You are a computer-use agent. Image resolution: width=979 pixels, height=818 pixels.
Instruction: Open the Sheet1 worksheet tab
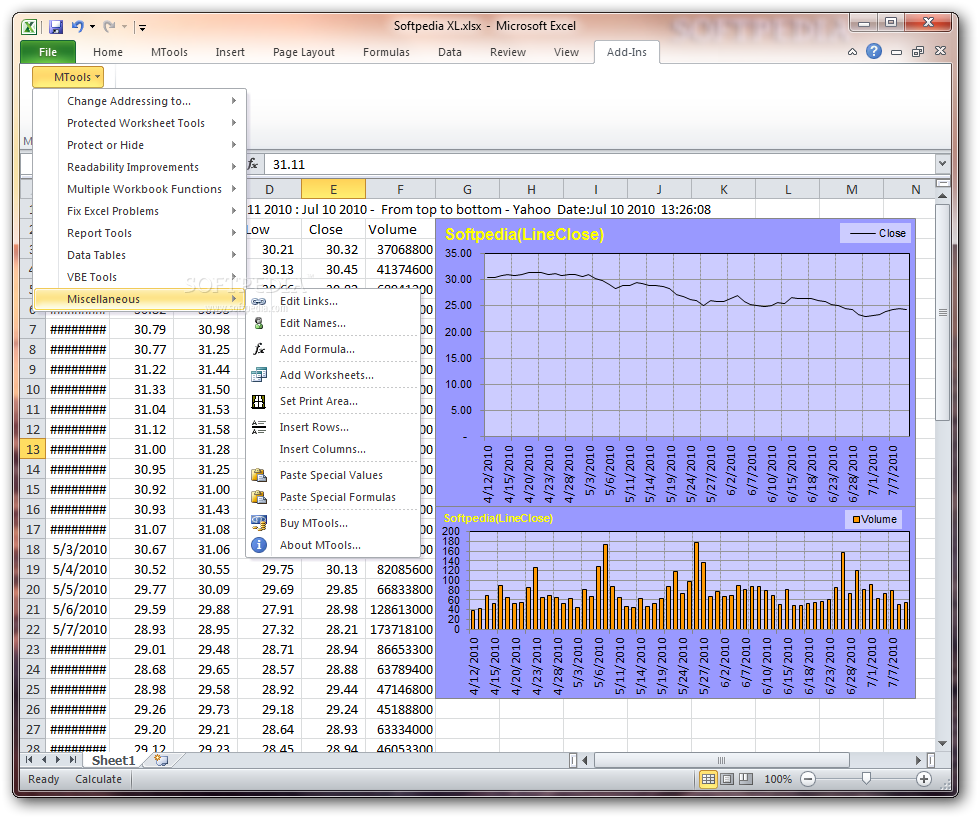pyautogui.click(x=113, y=760)
